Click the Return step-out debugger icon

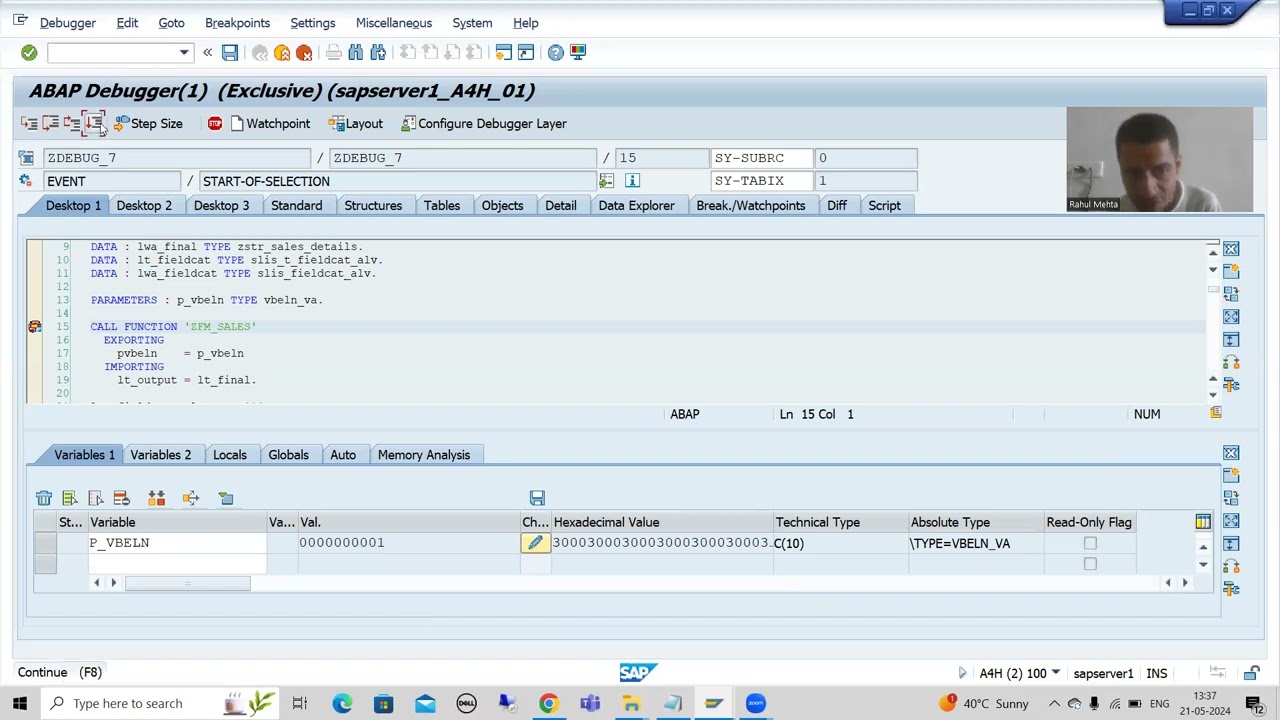(72, 123)
